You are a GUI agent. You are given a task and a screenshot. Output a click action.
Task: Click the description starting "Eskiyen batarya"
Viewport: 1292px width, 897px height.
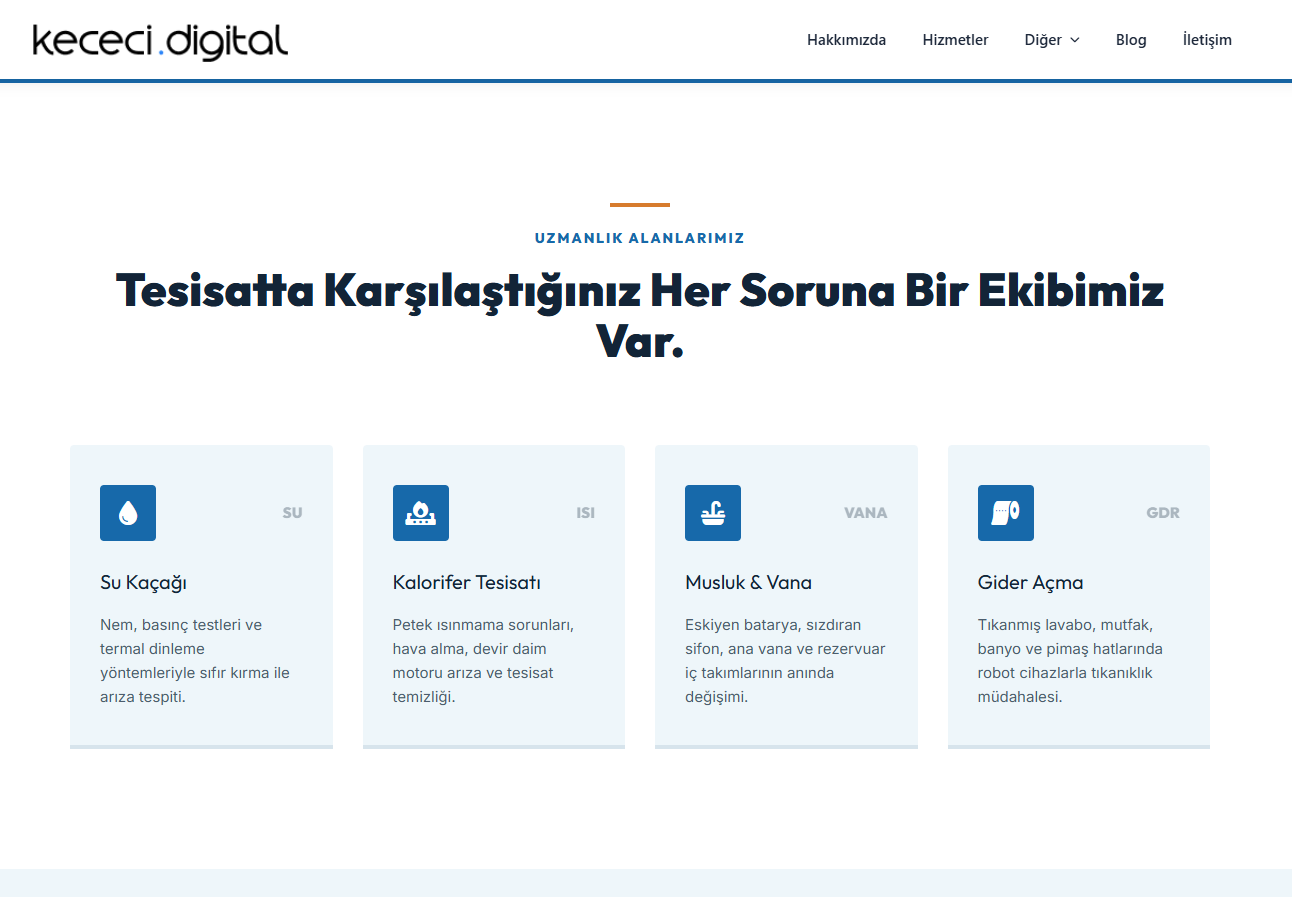tap(785, 661)
